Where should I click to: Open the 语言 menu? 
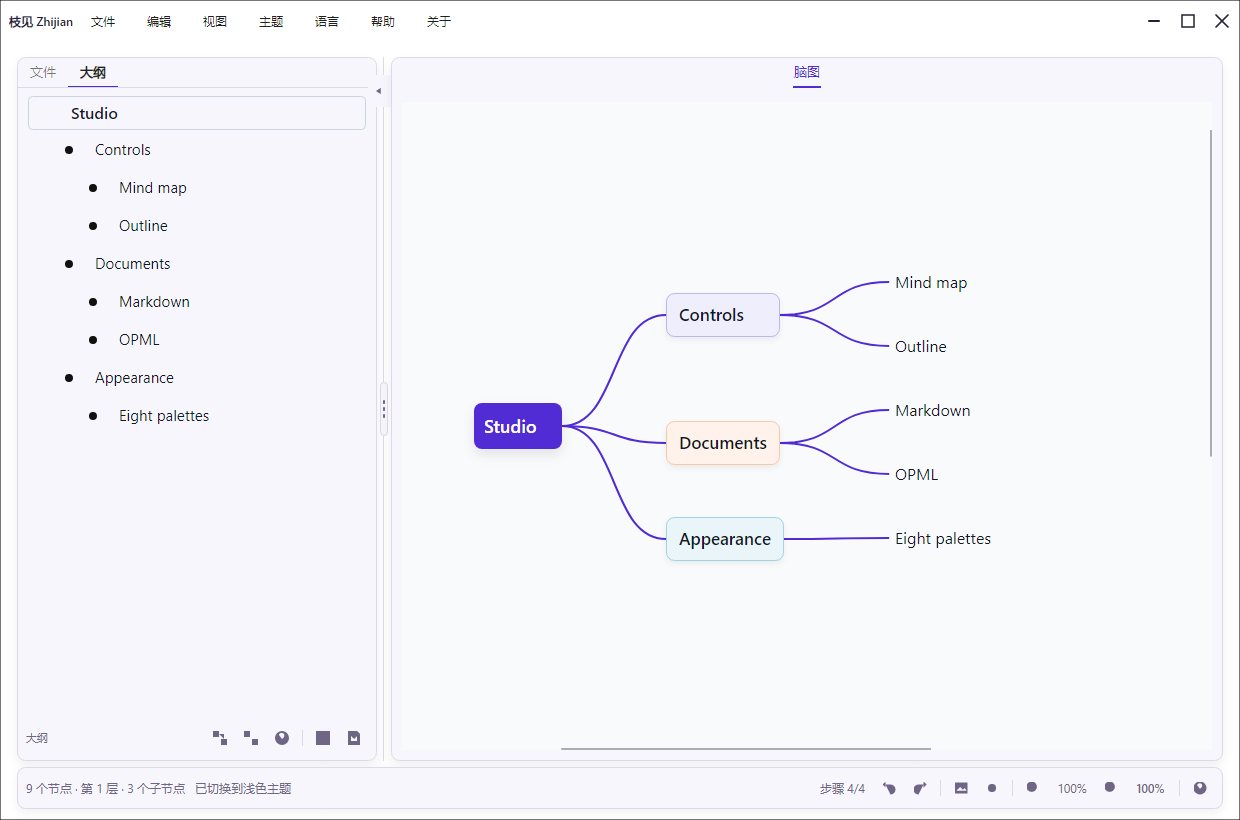(327, 21)
